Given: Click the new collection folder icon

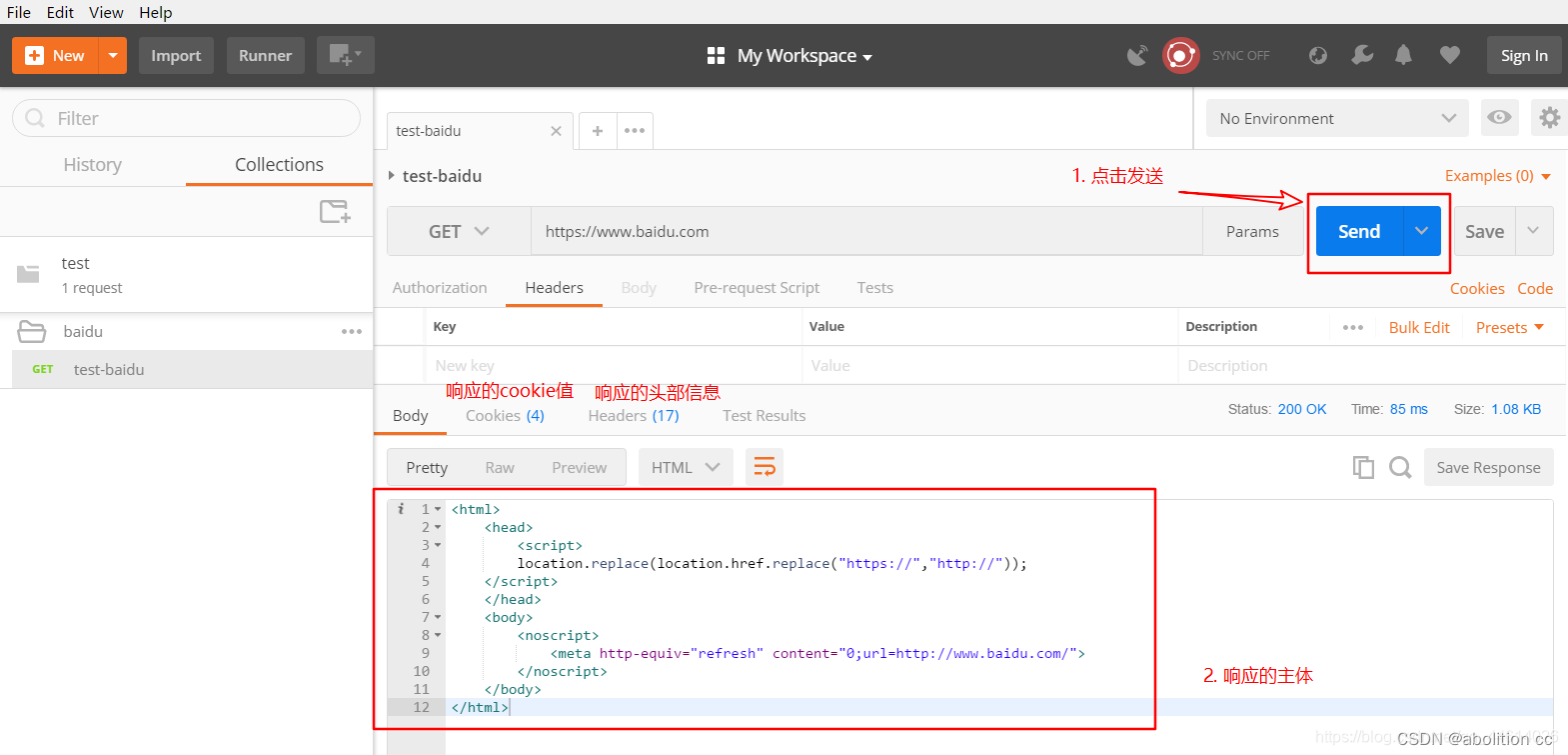Looking at the screenshot, I should point(335,211).
